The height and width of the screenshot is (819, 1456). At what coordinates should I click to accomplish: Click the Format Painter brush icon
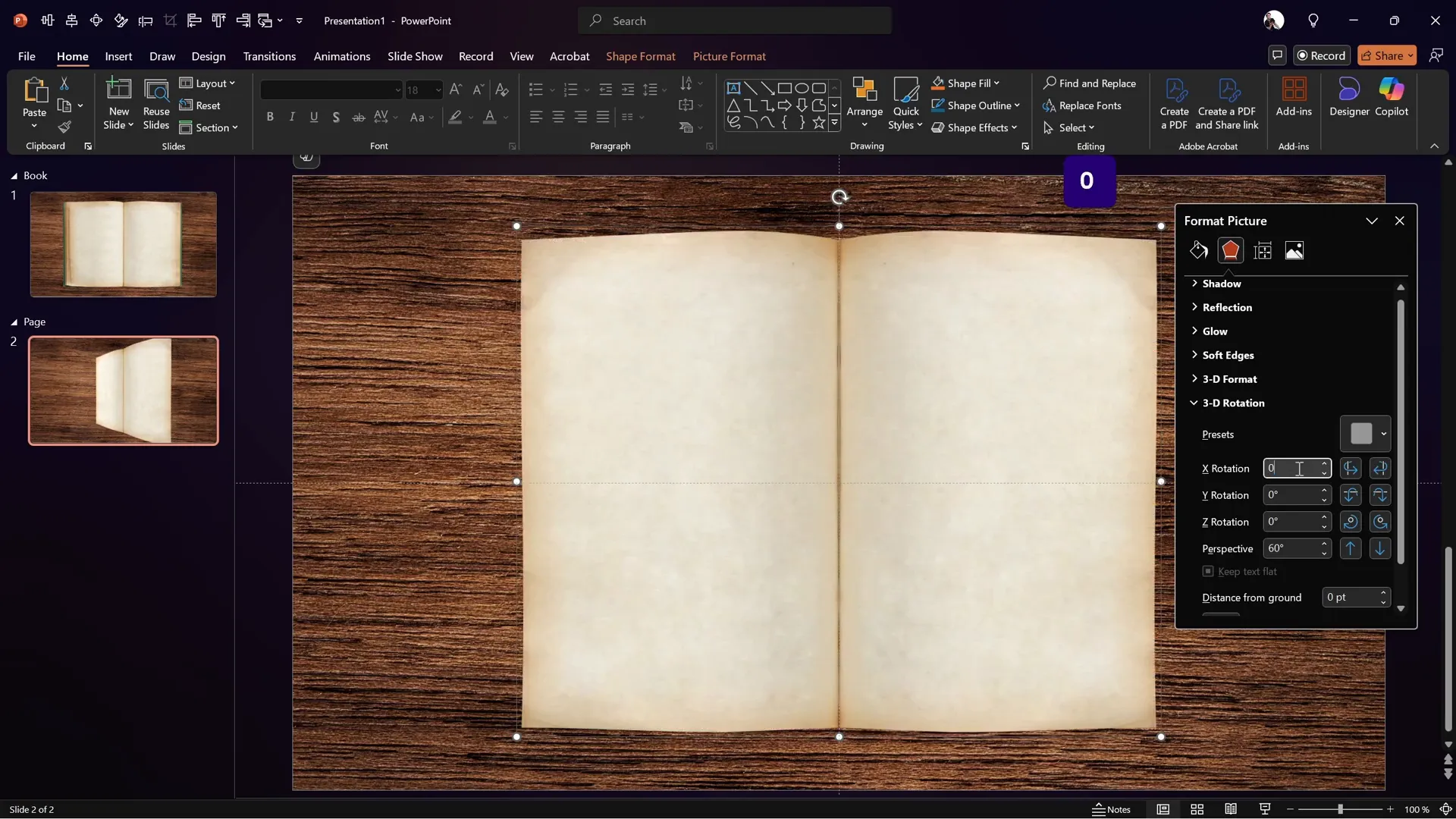click(64, 127)
